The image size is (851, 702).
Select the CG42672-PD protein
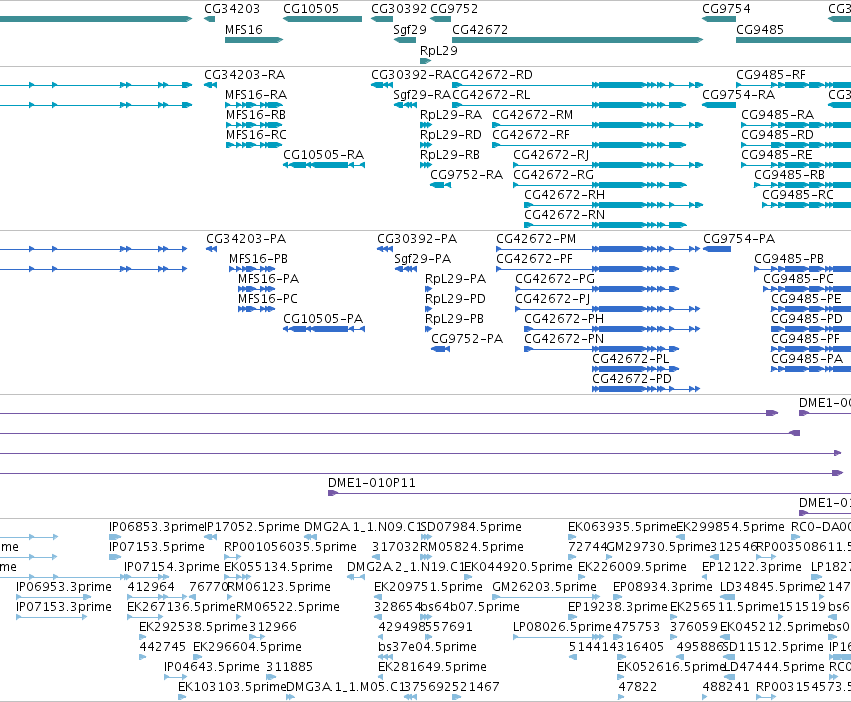point(632,380)
